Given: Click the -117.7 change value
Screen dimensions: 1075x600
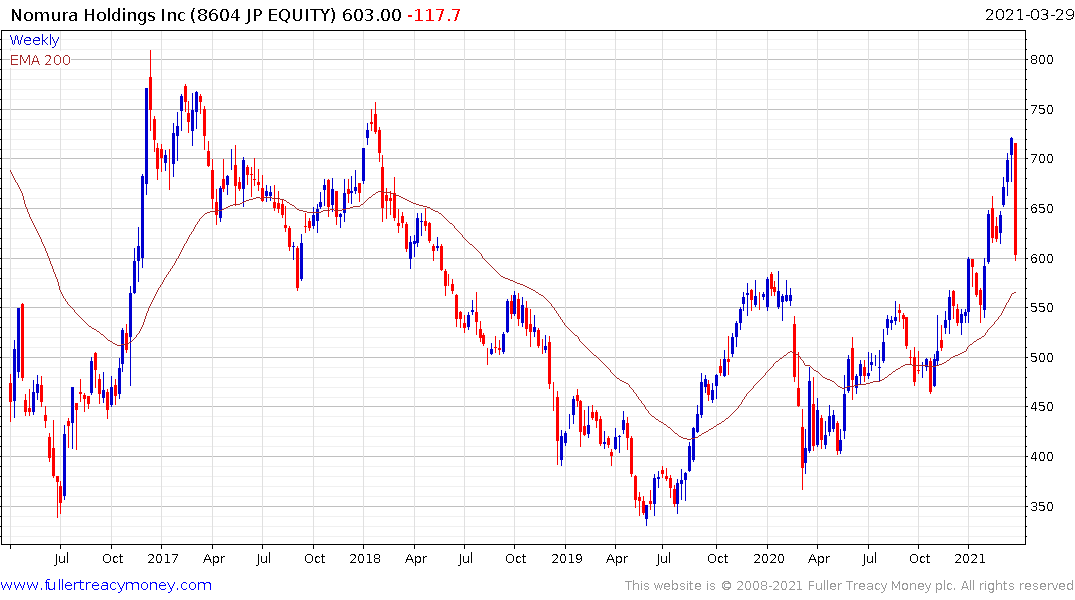Looking at the screenshot, I should click(434, 15).
